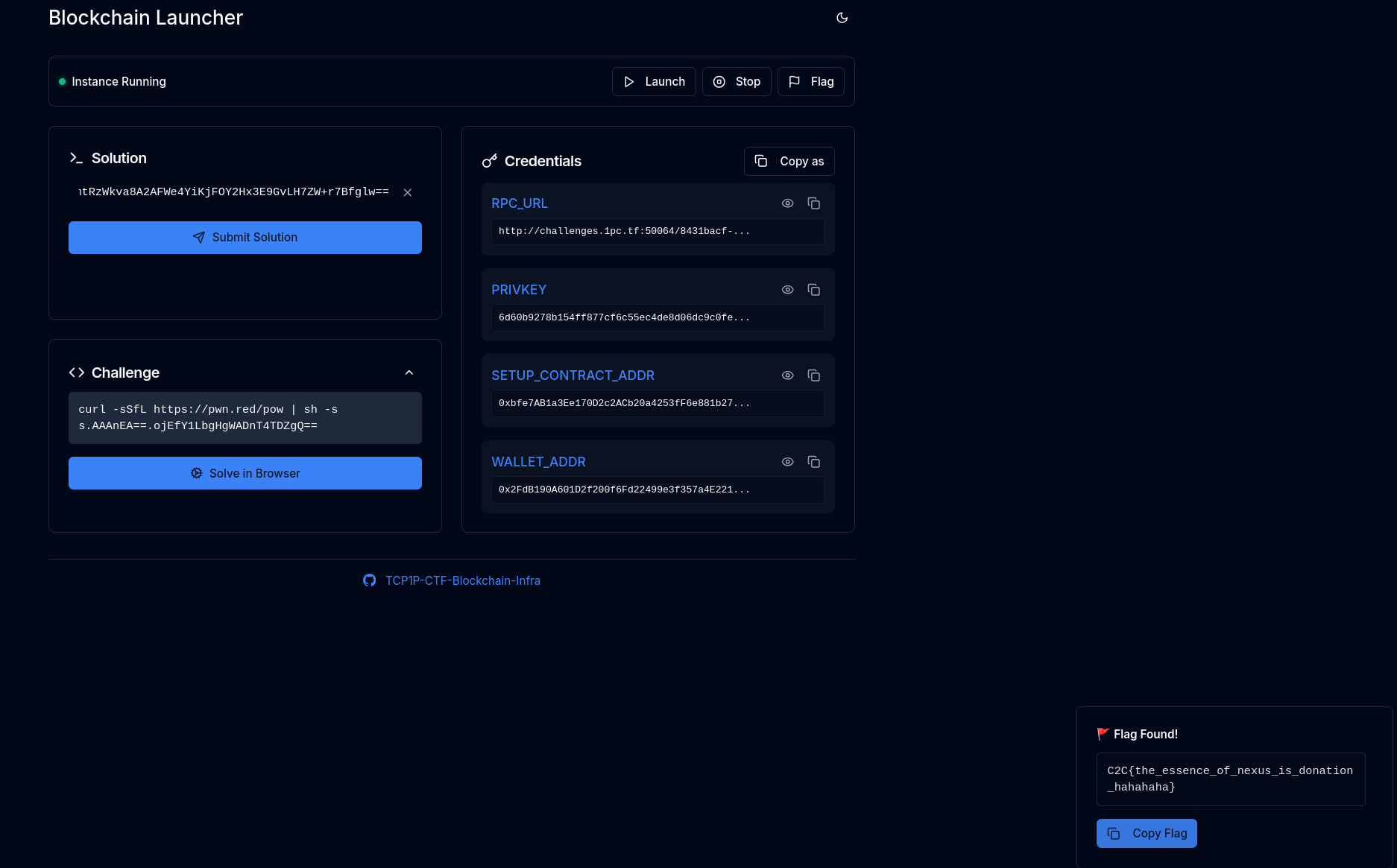Copy the PRIVKEY value
The image size is (1397, 868).
pyautogui.click(x=813, y=290)
